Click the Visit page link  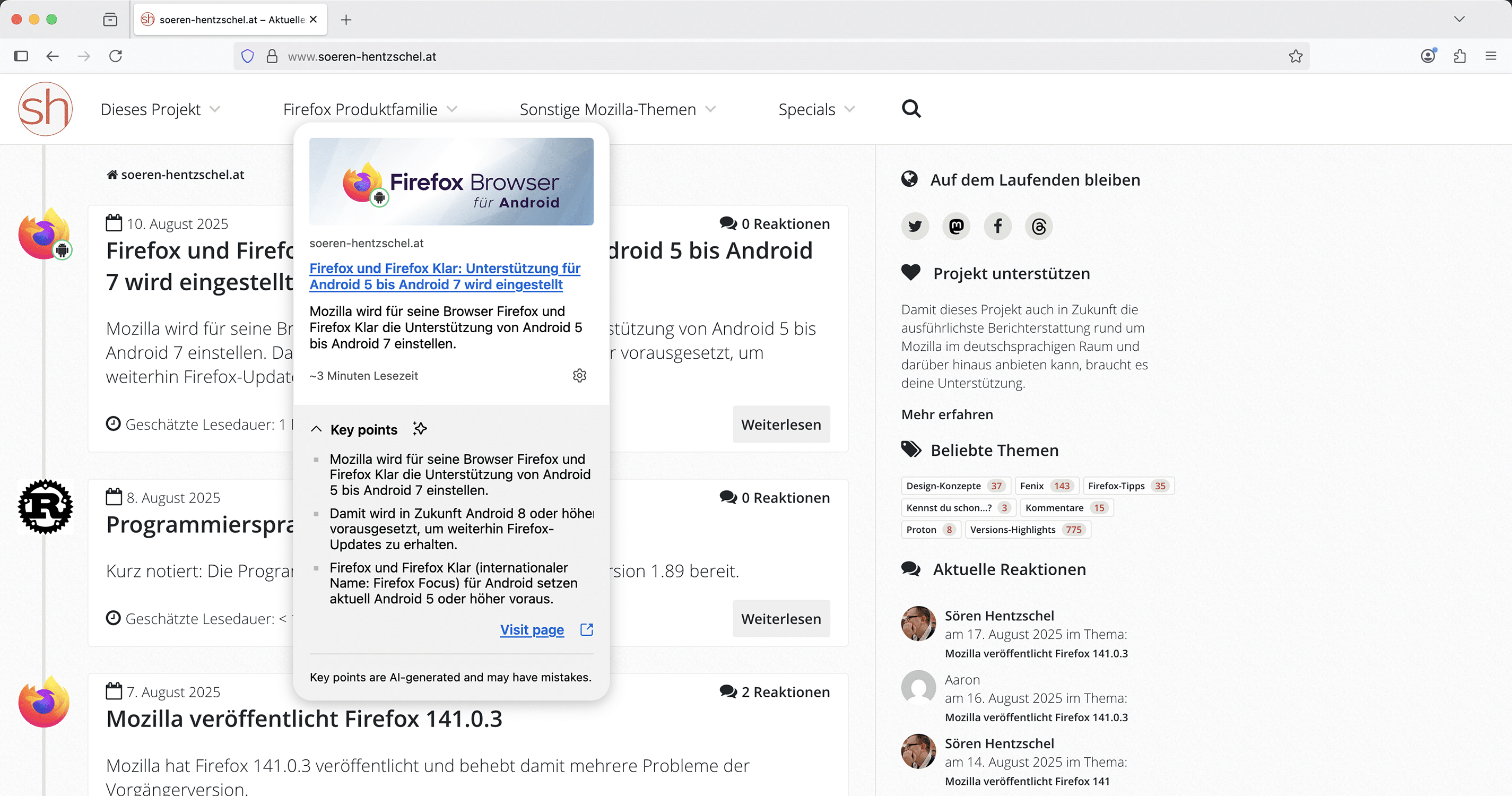[x=532, y=630]
